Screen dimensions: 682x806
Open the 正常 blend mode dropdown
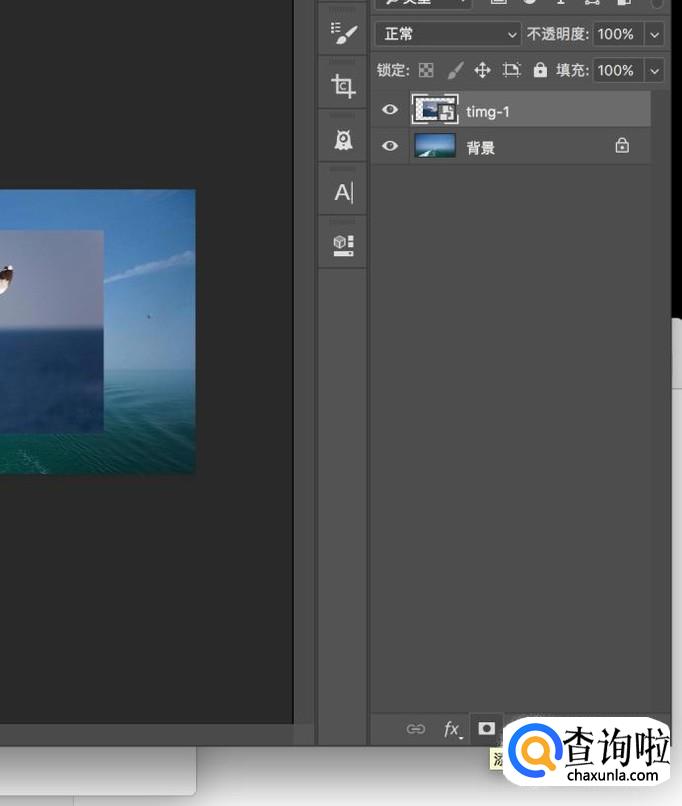point(447,34)
